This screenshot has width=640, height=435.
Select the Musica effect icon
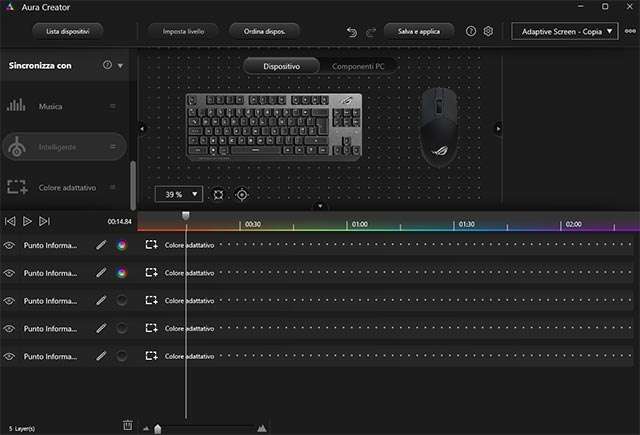click(x=16, y=105)
